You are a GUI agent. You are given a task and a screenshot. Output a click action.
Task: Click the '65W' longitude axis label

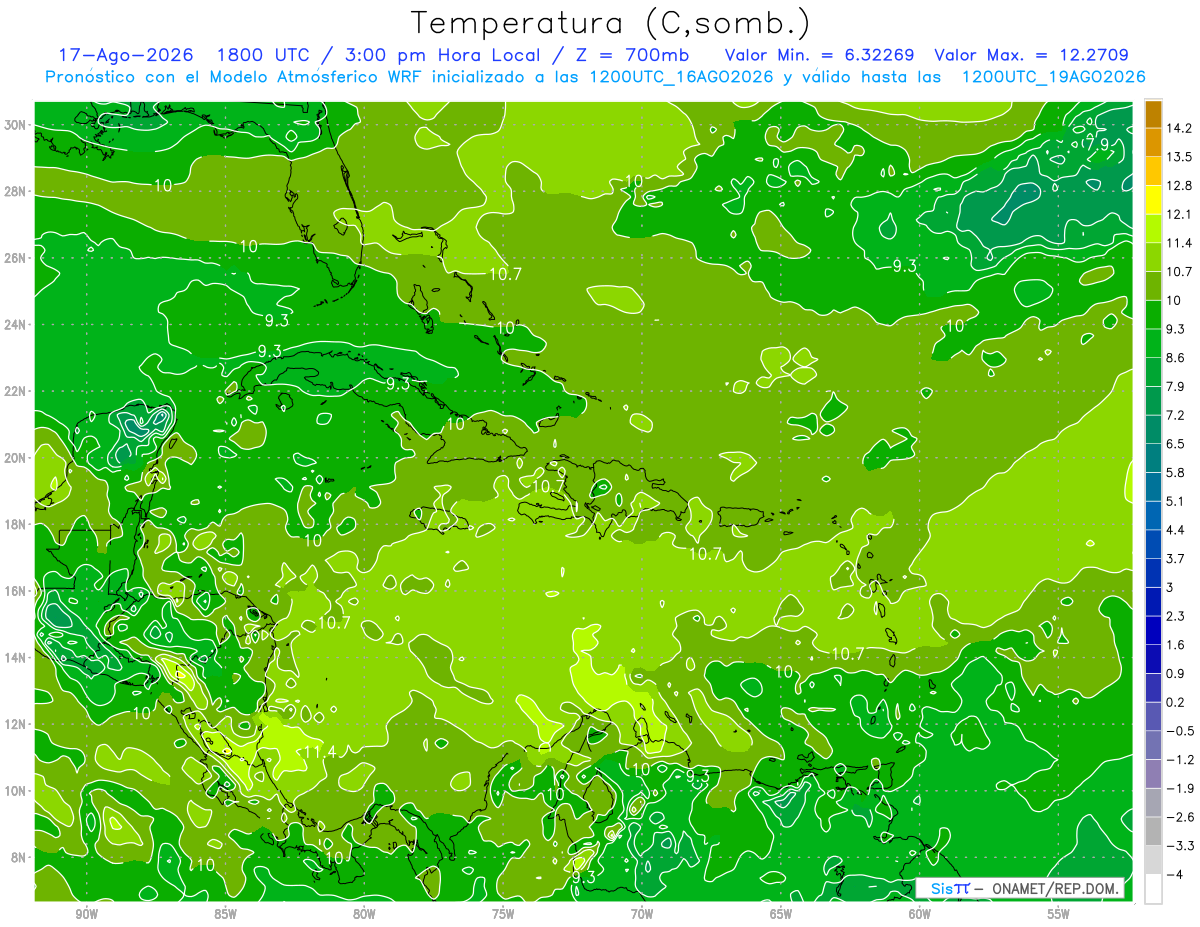(781, 914)
